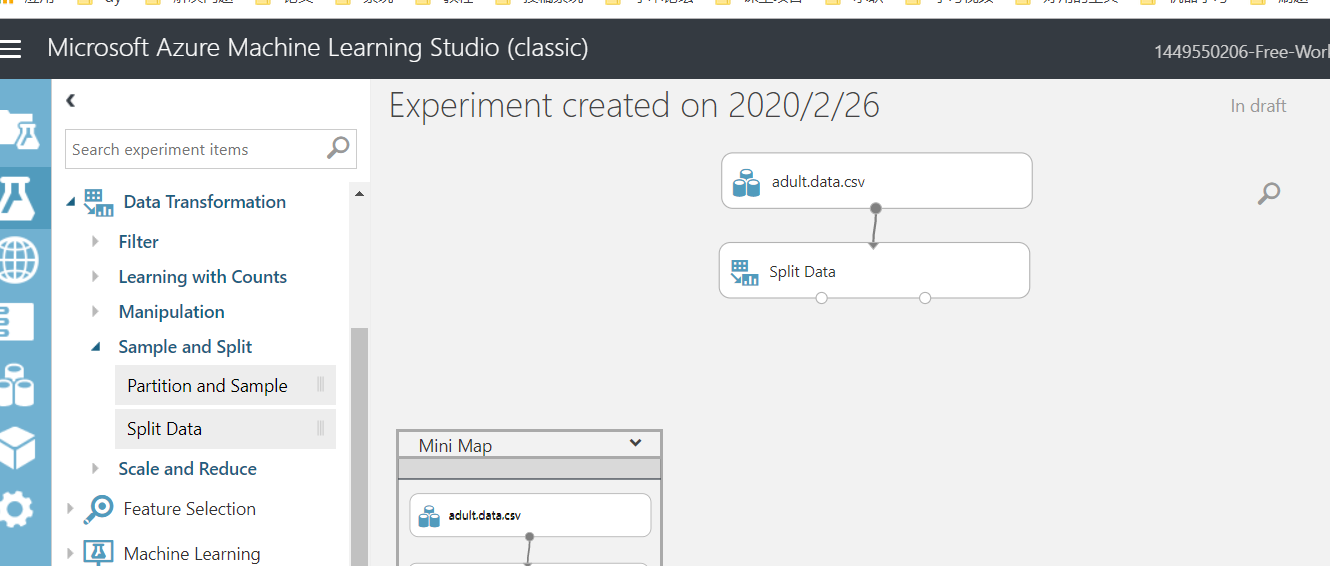Click the left output port of Split Data

coord(822,298)
